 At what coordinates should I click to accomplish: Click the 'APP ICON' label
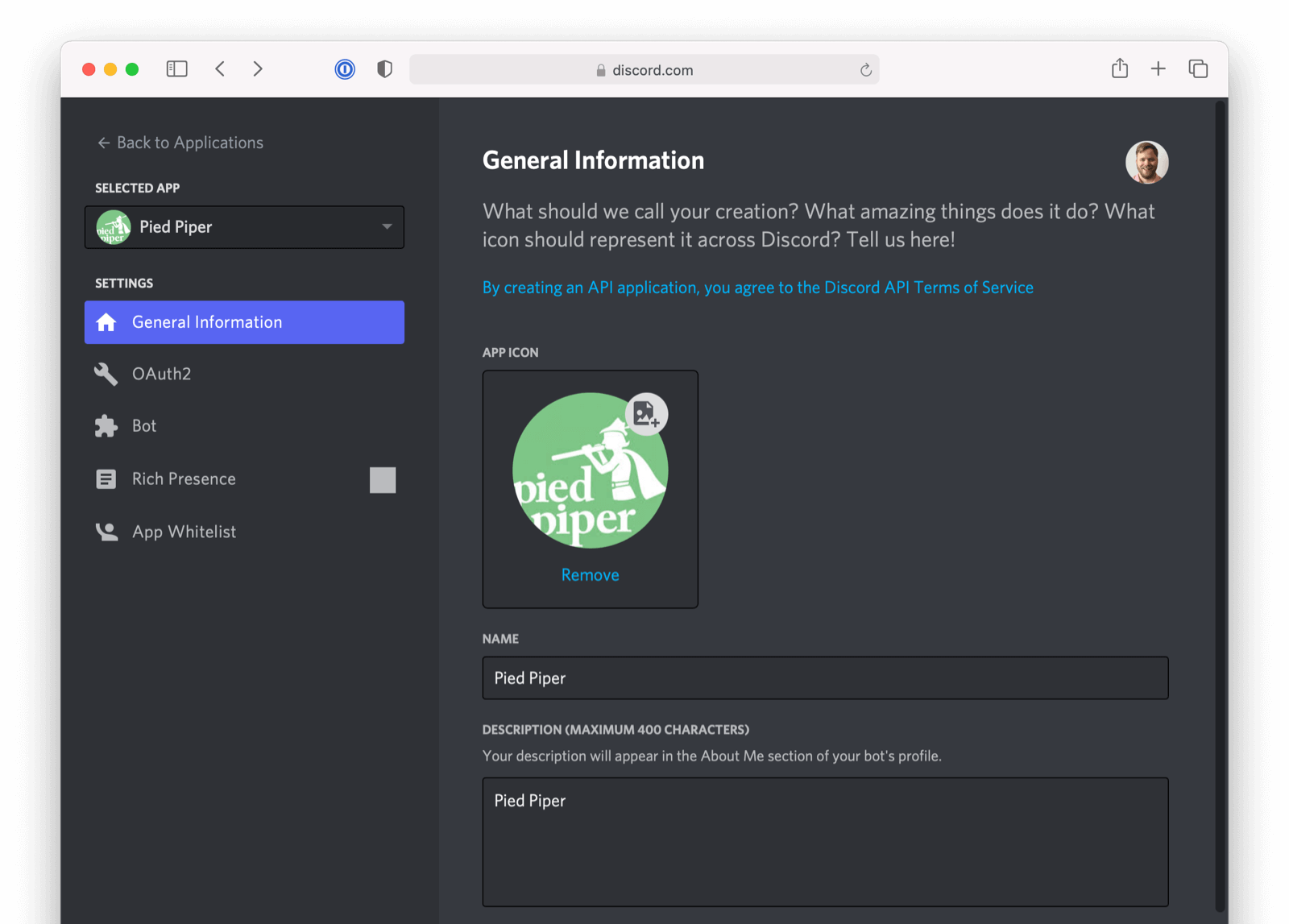(x=510, y=353)
